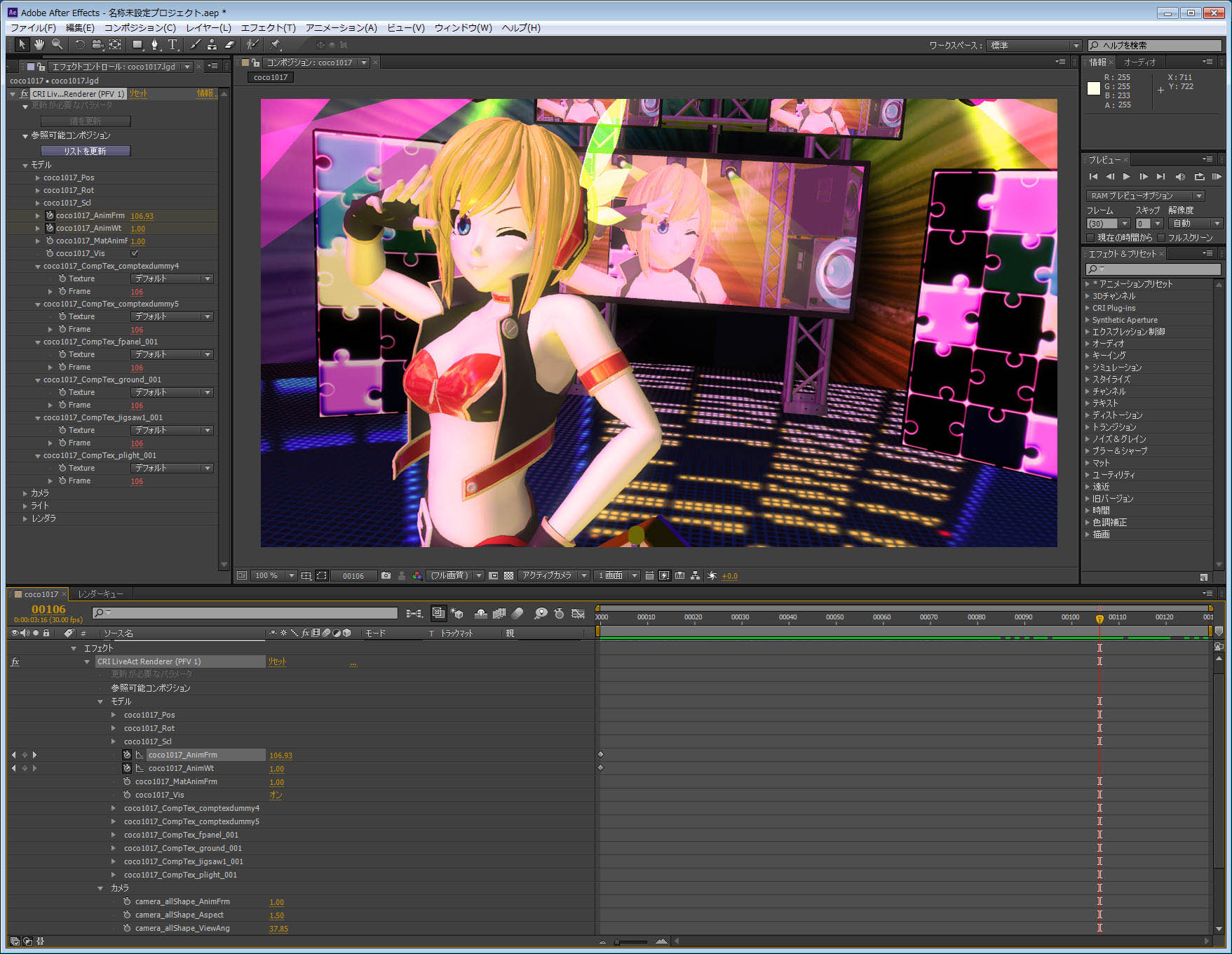Click the list update button

pyautogui.click(x=86, y=151)
